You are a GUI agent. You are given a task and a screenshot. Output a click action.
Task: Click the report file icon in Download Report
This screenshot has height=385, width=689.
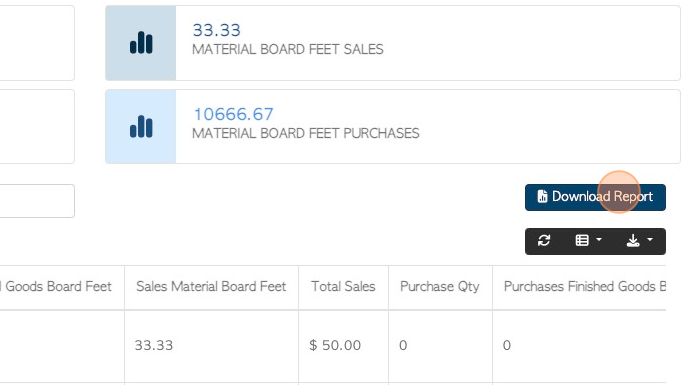(x=542, y=196)
